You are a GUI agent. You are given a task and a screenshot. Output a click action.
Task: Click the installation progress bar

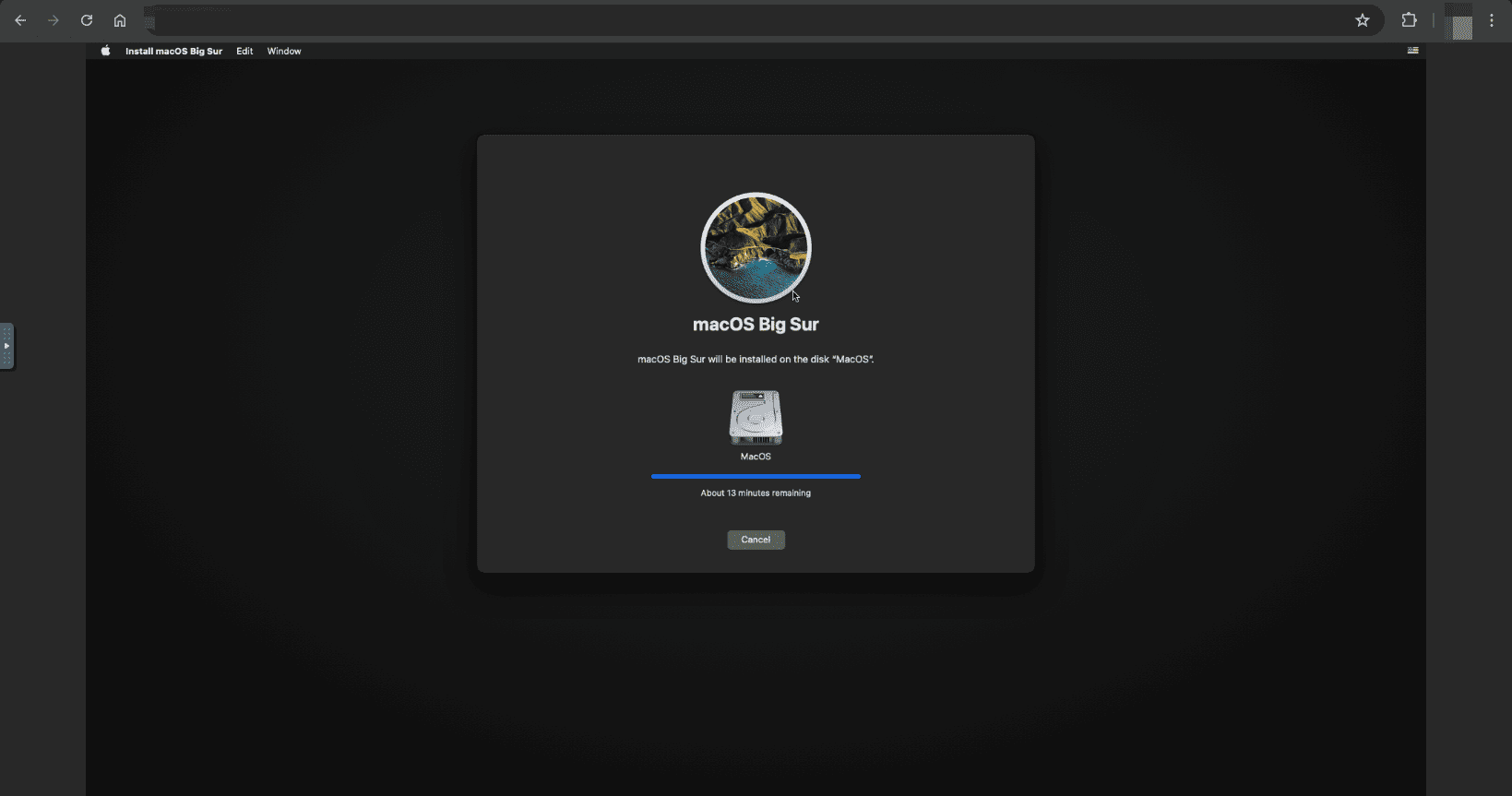pos(756,476)
